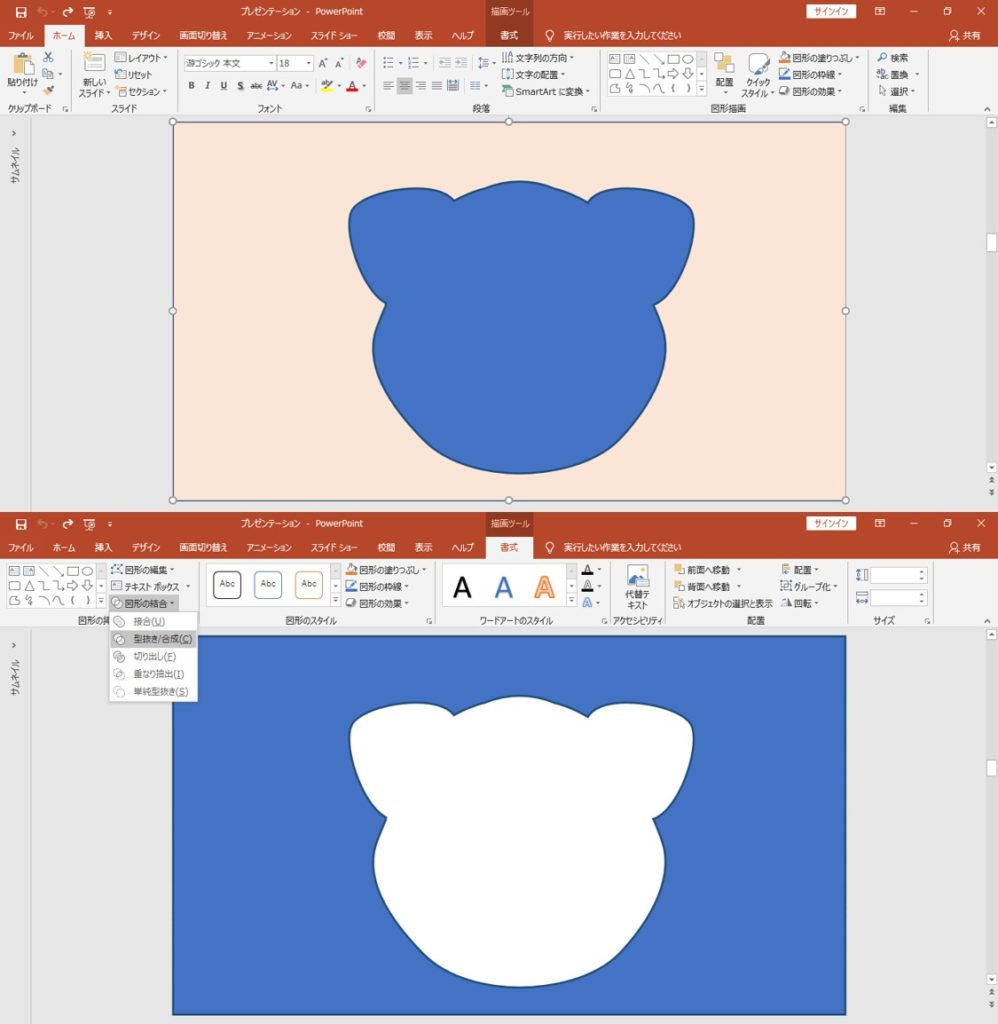
Task: Choose 型抜き/合成(C) from the merge menu
Action: tap(162, 639)
